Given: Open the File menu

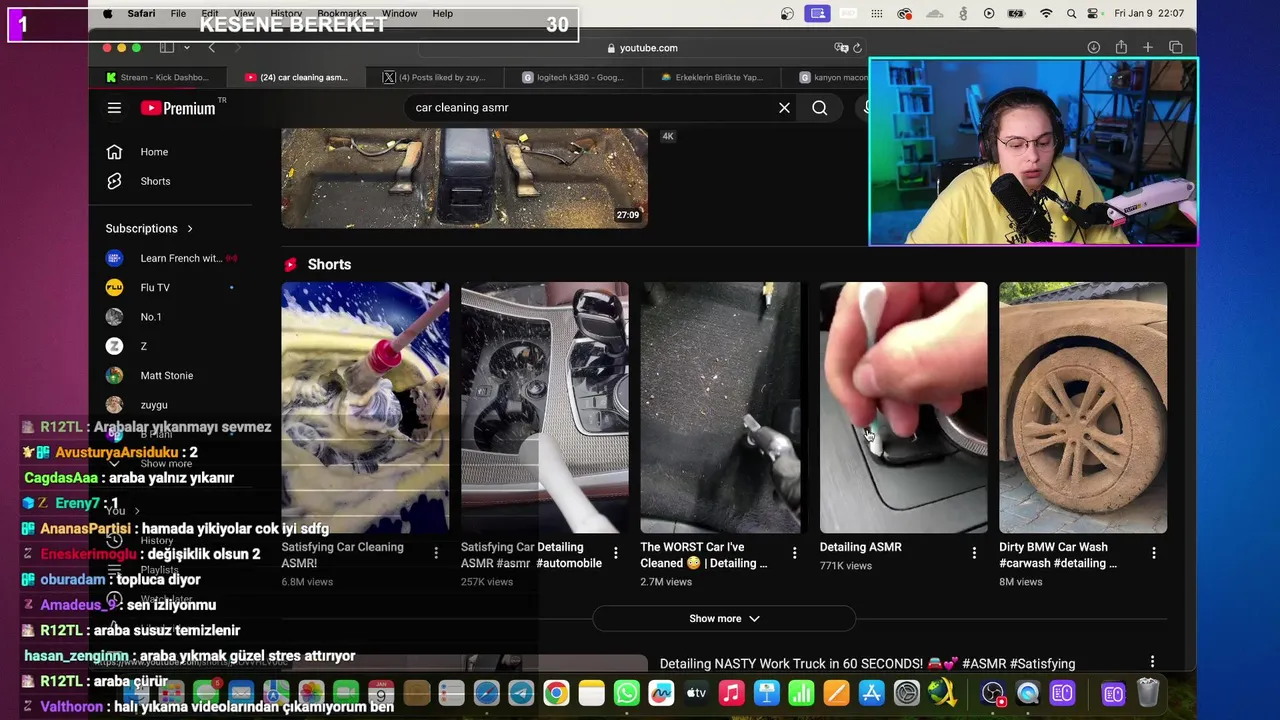Looking at the screenshot, I should [x=178, y=14].
